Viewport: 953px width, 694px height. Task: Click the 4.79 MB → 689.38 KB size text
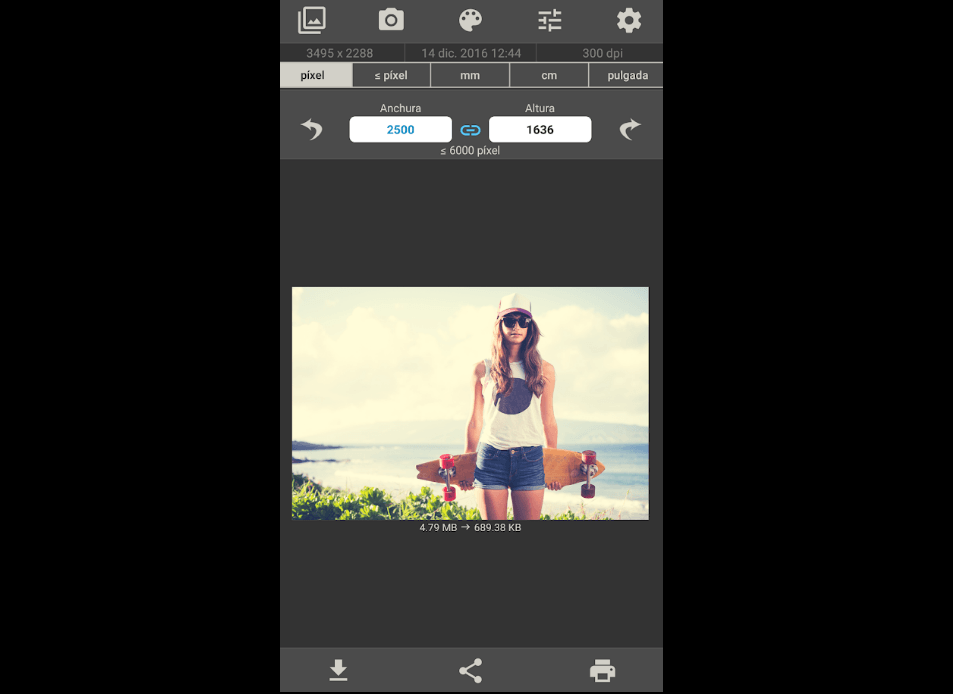pos(470,527)
